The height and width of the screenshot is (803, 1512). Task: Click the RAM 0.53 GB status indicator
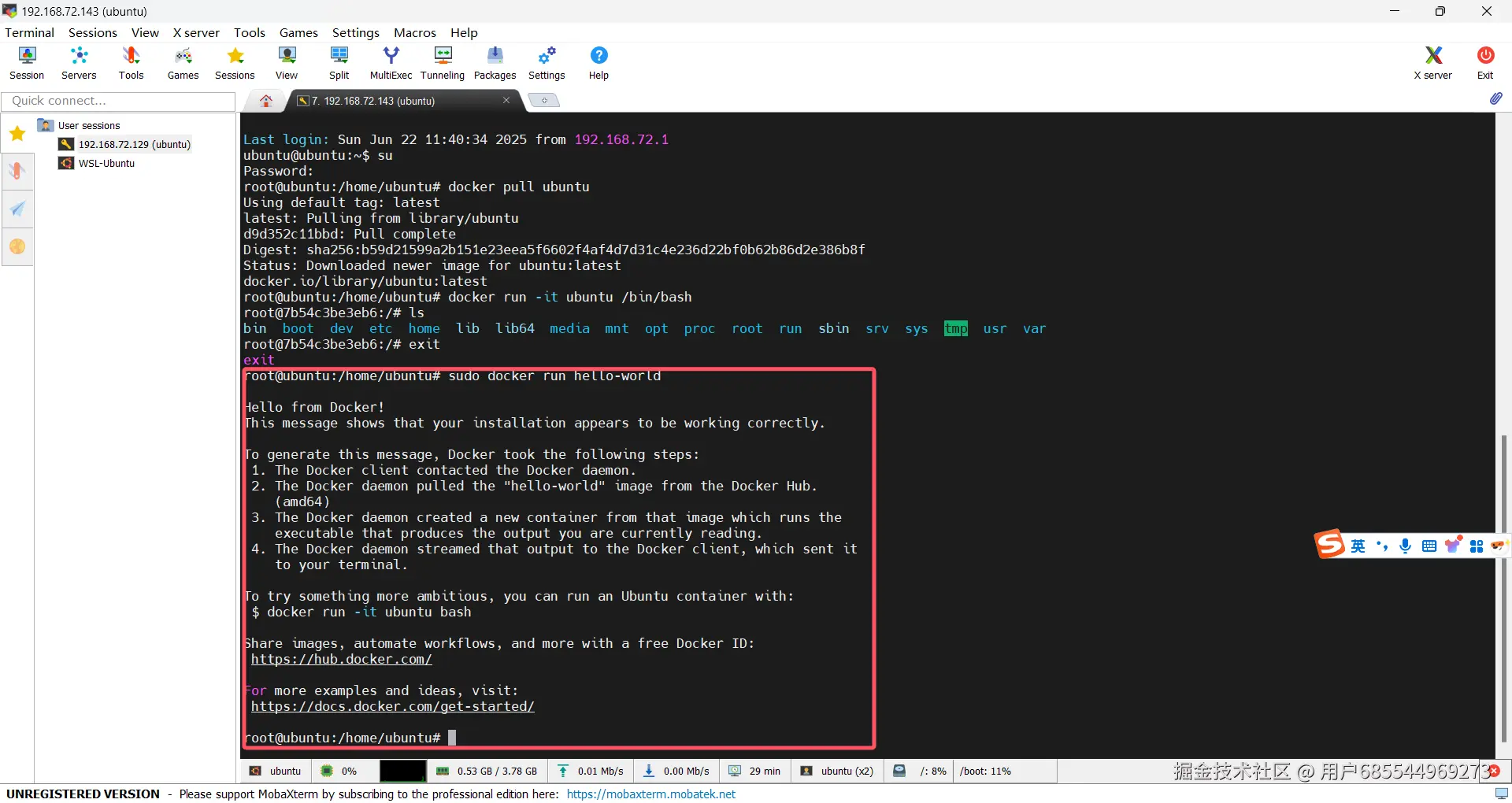(487, 772)
